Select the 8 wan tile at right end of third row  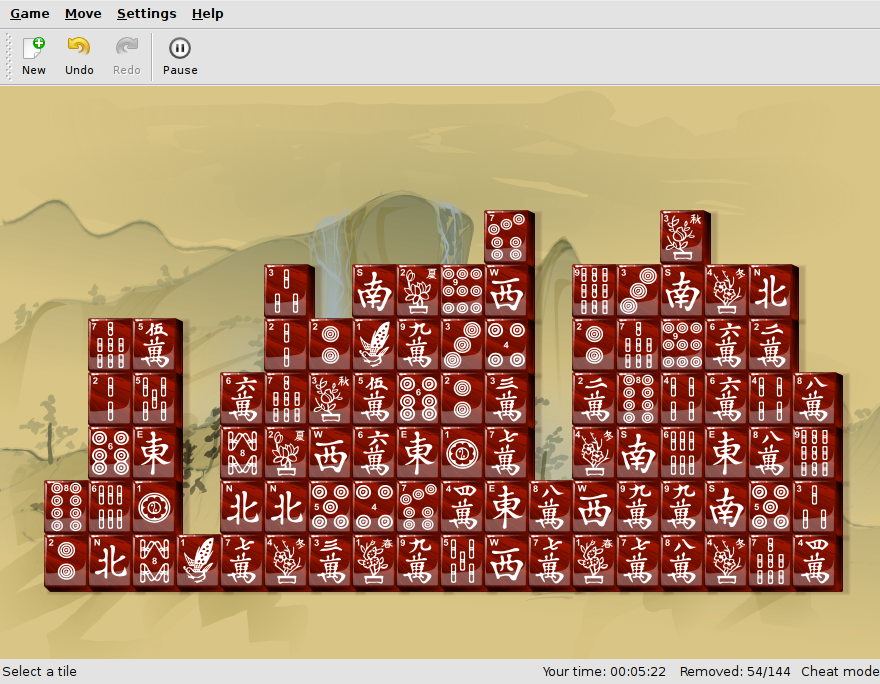(x=816, y=399)
